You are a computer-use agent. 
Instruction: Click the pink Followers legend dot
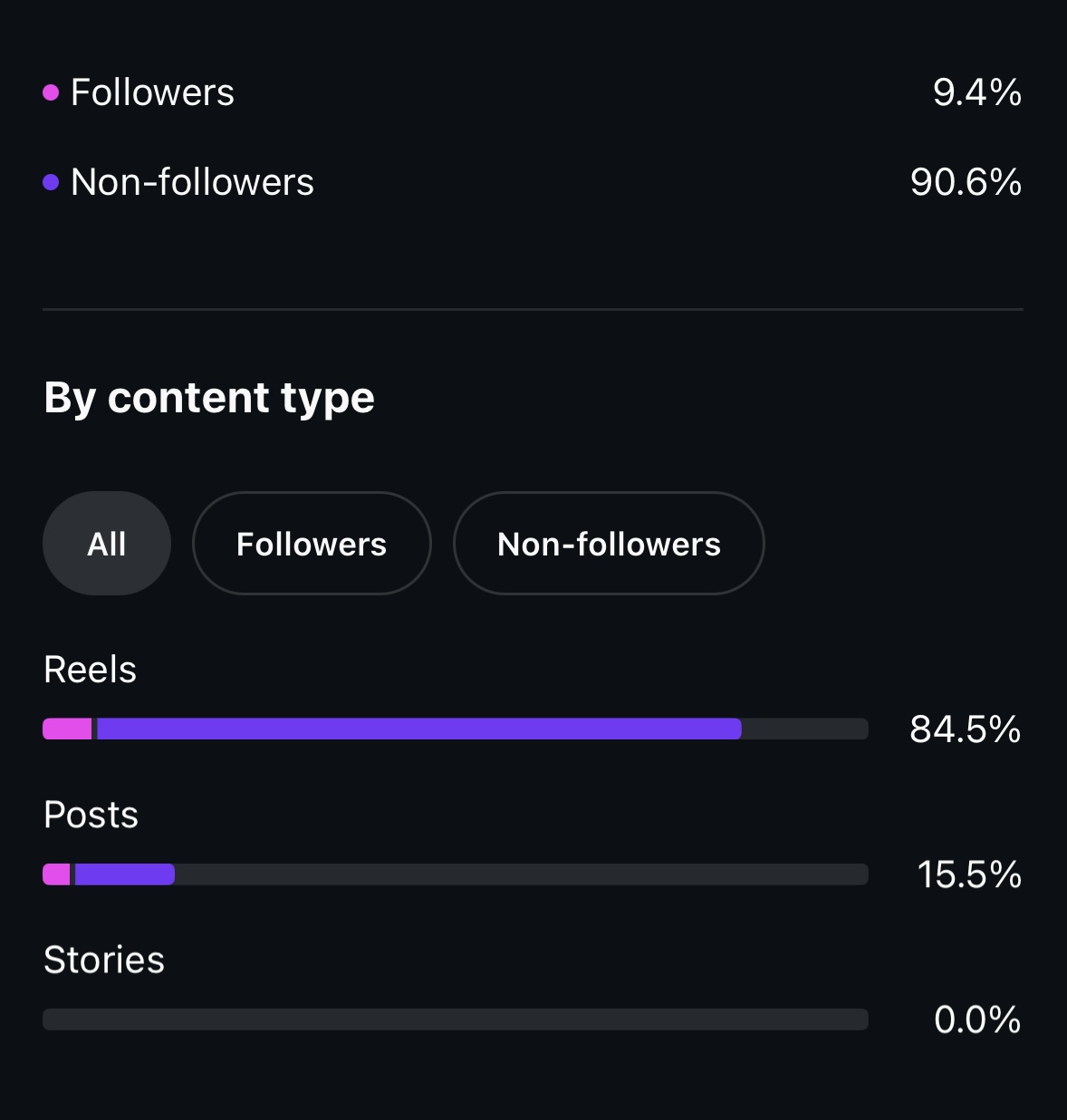pos(51,92)
